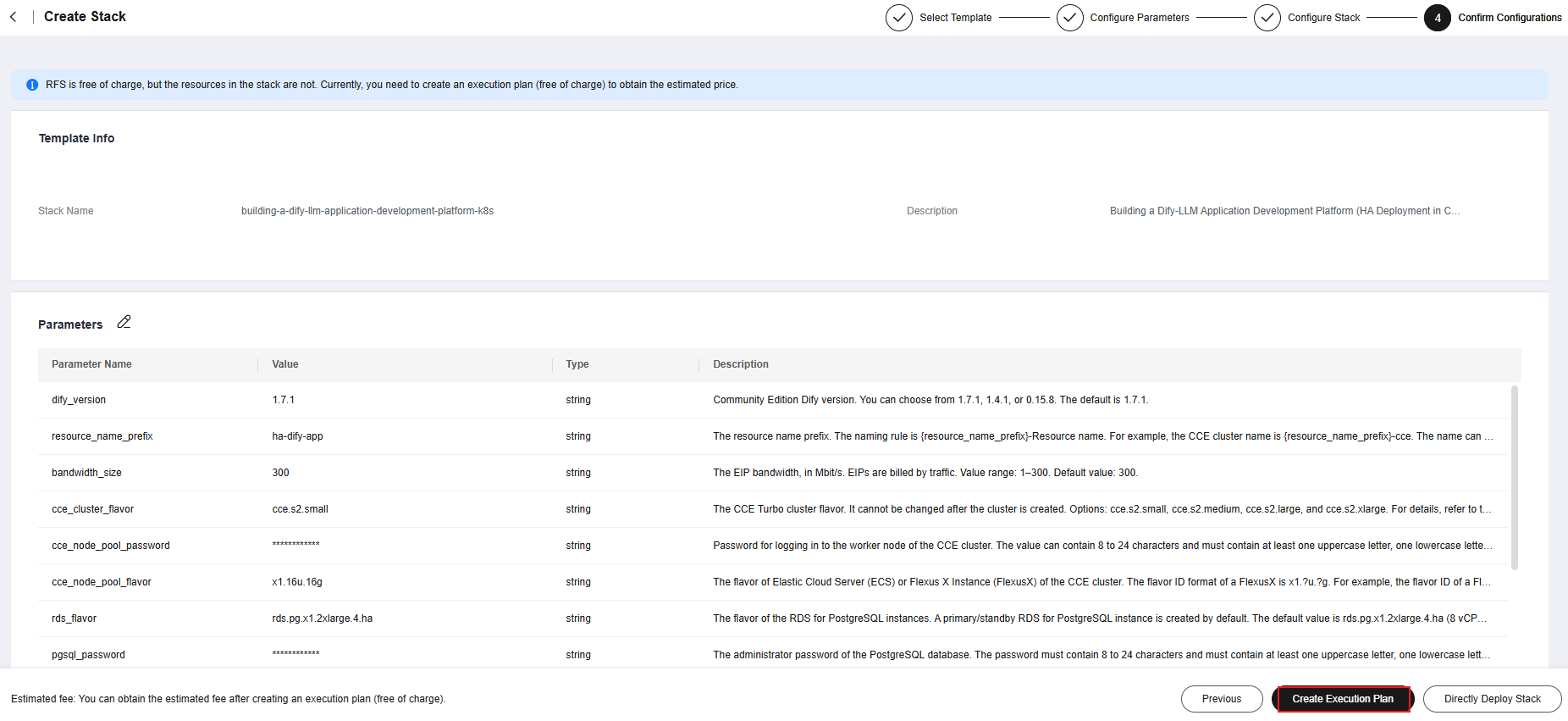Click Create Execution Plan button
Image resolution: width=1568 pixels, height=721 pixels.
[1343, 699]
